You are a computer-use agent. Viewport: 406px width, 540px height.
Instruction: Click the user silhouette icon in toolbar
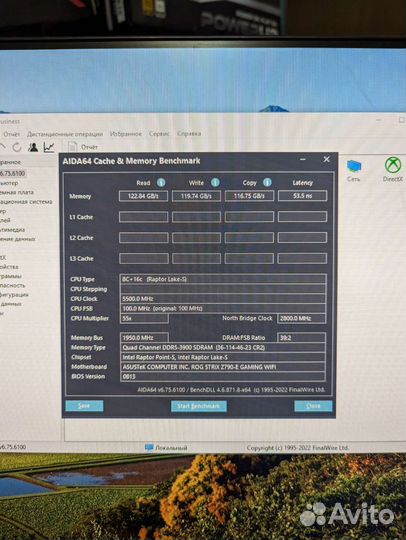pyautogui.click(x=33, y=147)
